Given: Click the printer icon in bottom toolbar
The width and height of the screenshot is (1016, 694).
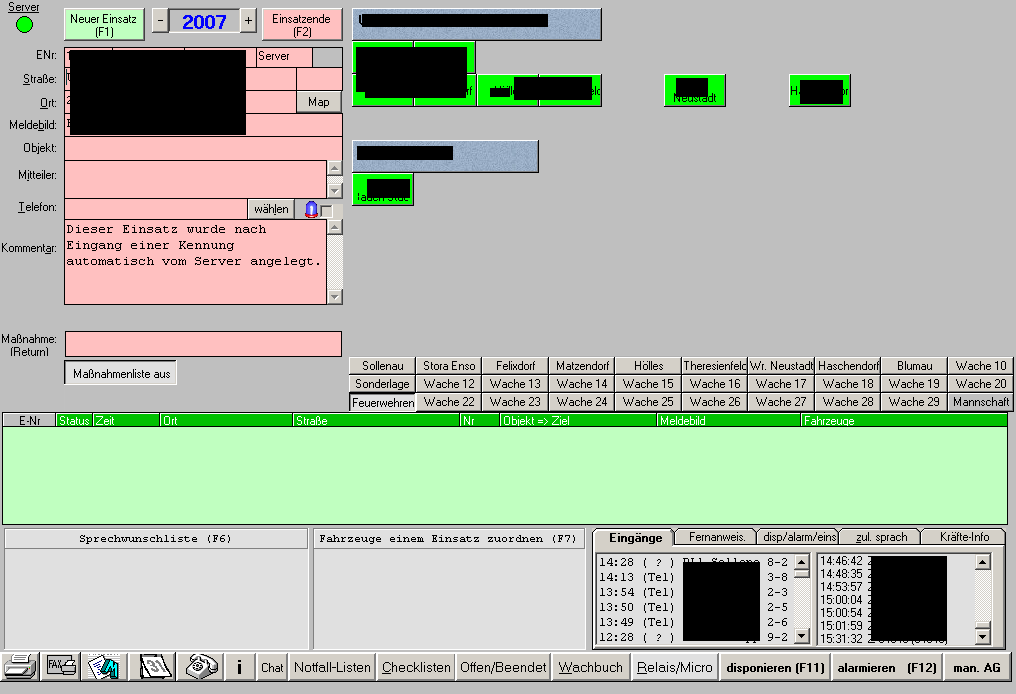Looking at the screenshot, I should (x=20, y=667).
